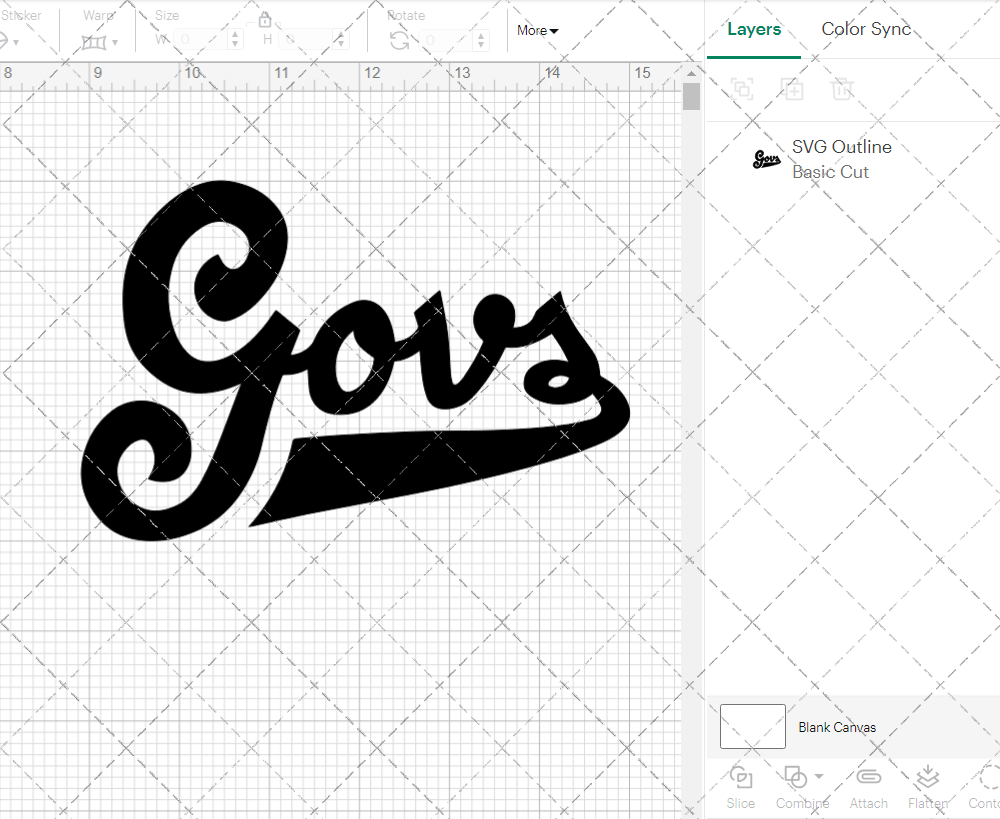Click the canvas vertical scrollbar thumb
The height and width of the screenshot is (819, 1000).
(x=691, y=97)
